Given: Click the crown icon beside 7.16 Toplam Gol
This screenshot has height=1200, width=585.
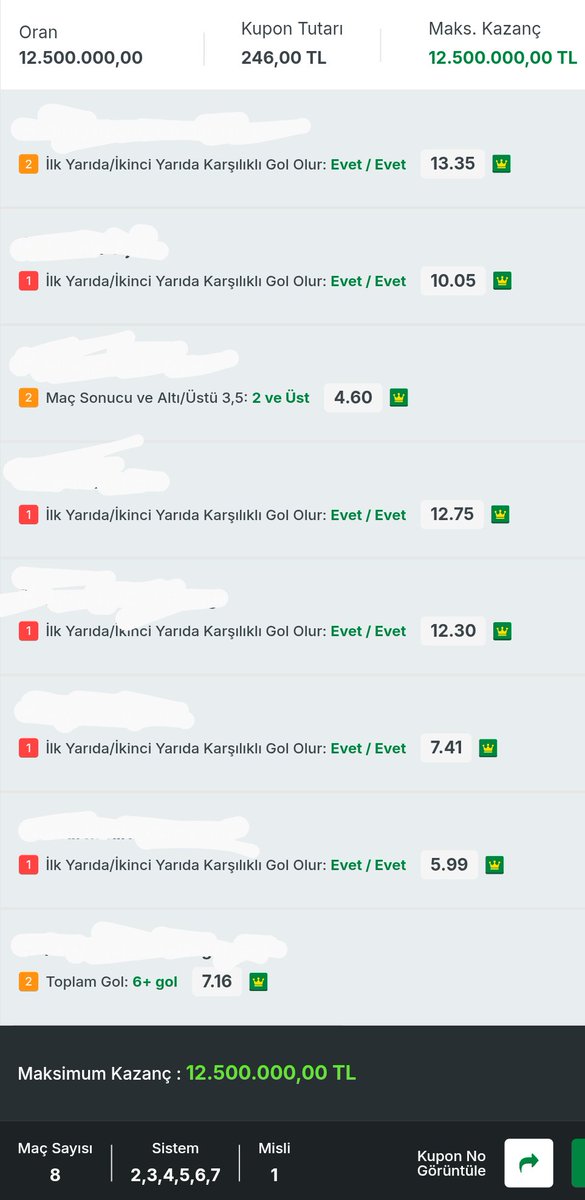Looking at the screenshot, I should 258,982.
